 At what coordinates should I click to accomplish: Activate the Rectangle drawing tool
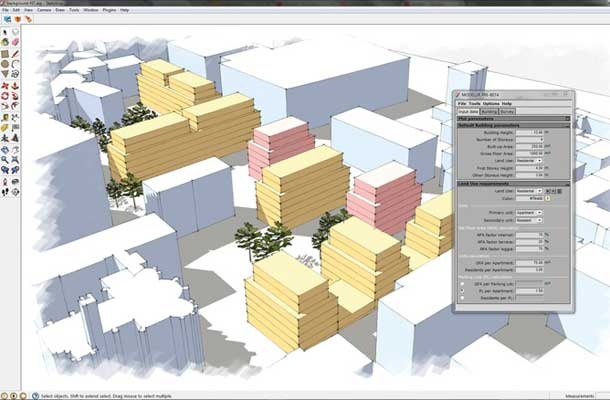click(5, 54)
